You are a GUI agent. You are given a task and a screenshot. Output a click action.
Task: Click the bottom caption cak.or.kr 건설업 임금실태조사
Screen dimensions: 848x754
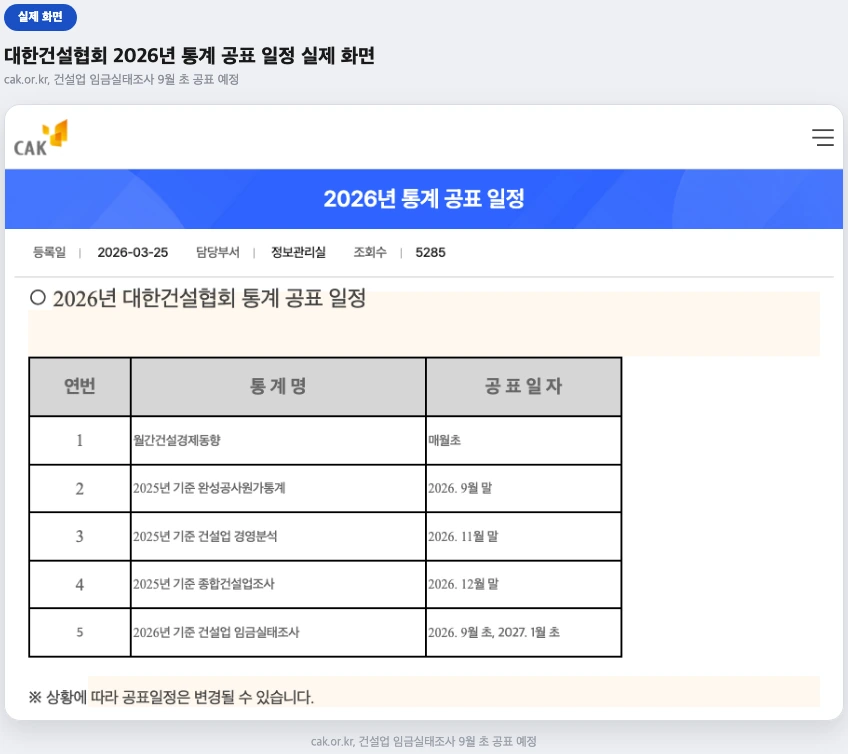pyautogui.click(x=423, y=741)
